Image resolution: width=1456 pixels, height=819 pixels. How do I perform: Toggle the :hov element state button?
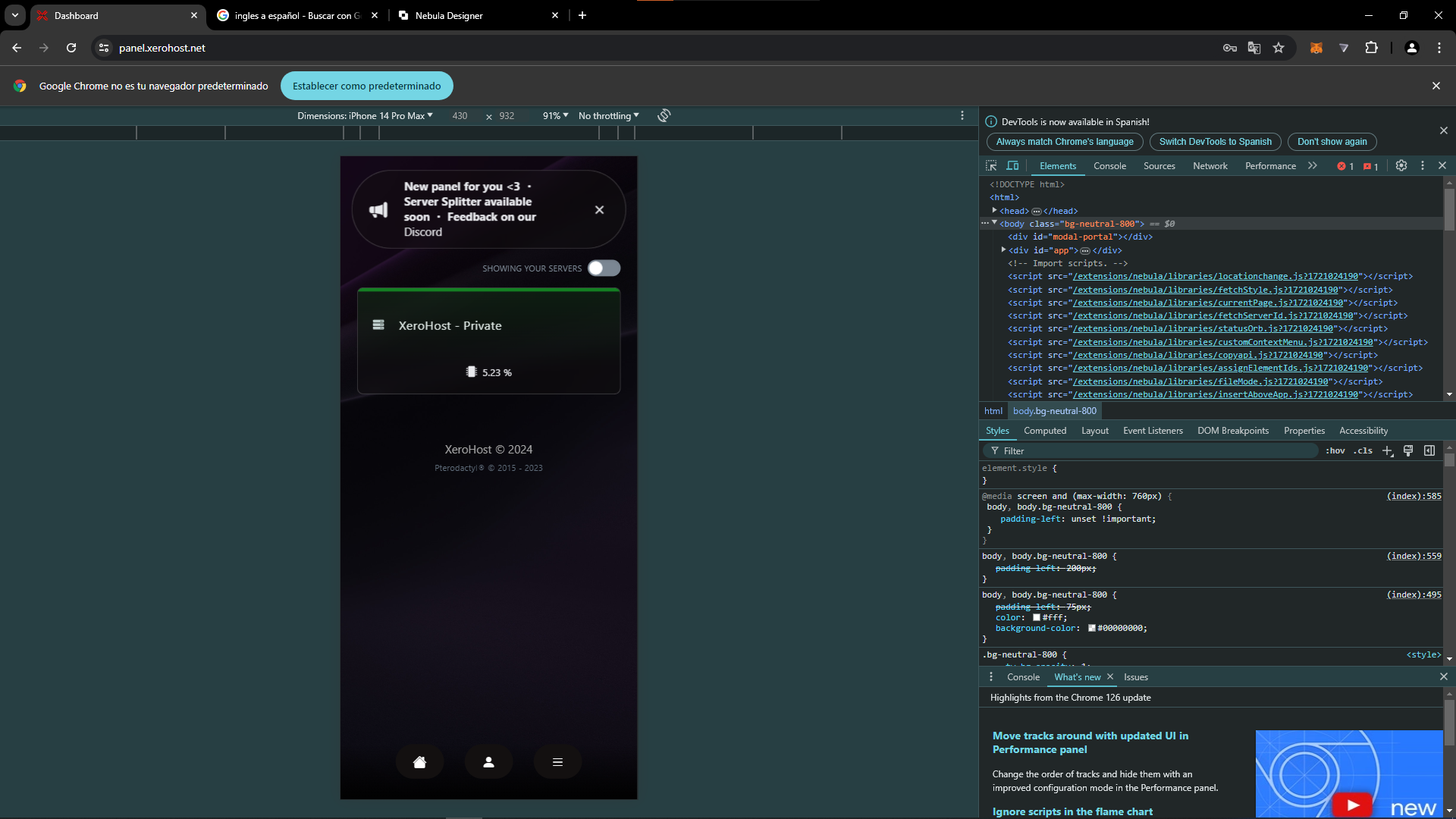coord(1335,450)
